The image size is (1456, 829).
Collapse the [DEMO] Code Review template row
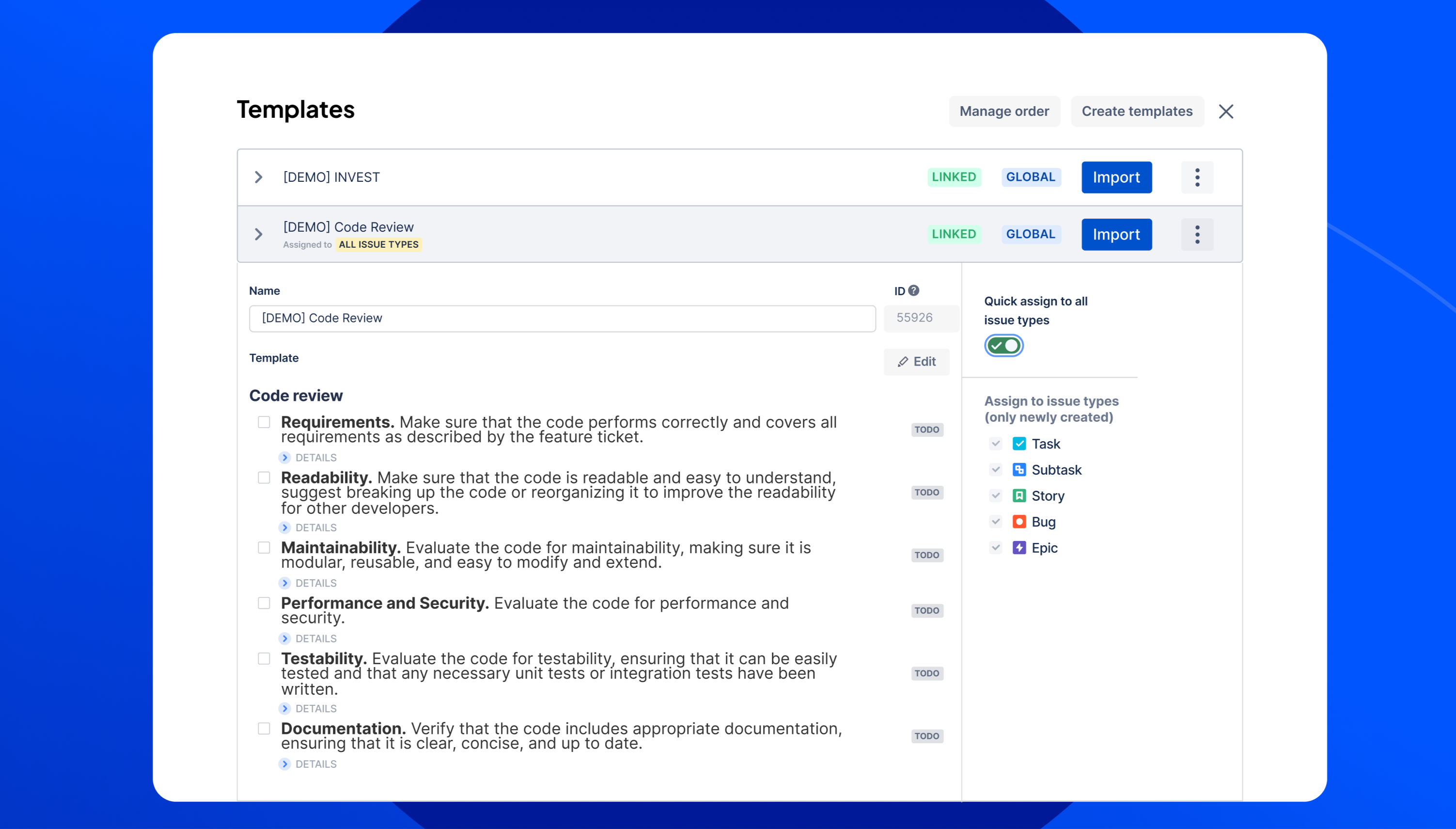(258, 234)
